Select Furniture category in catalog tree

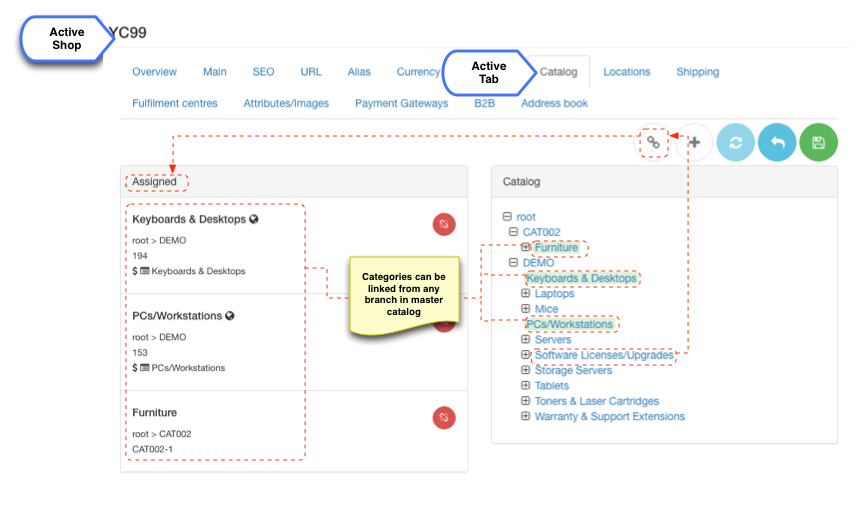pyautogui.click(x=556, y=247)
